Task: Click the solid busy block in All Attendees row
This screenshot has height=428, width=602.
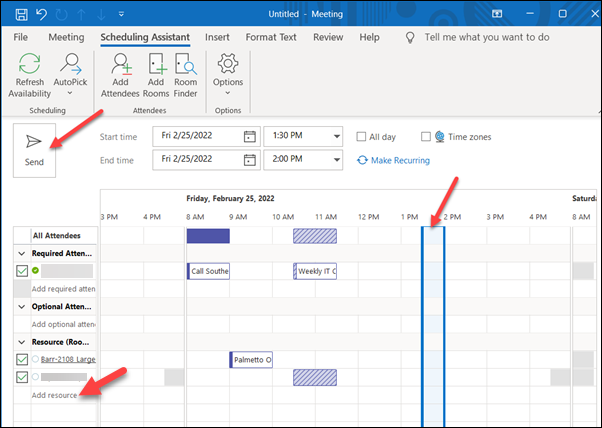Action: pos(208,236)
